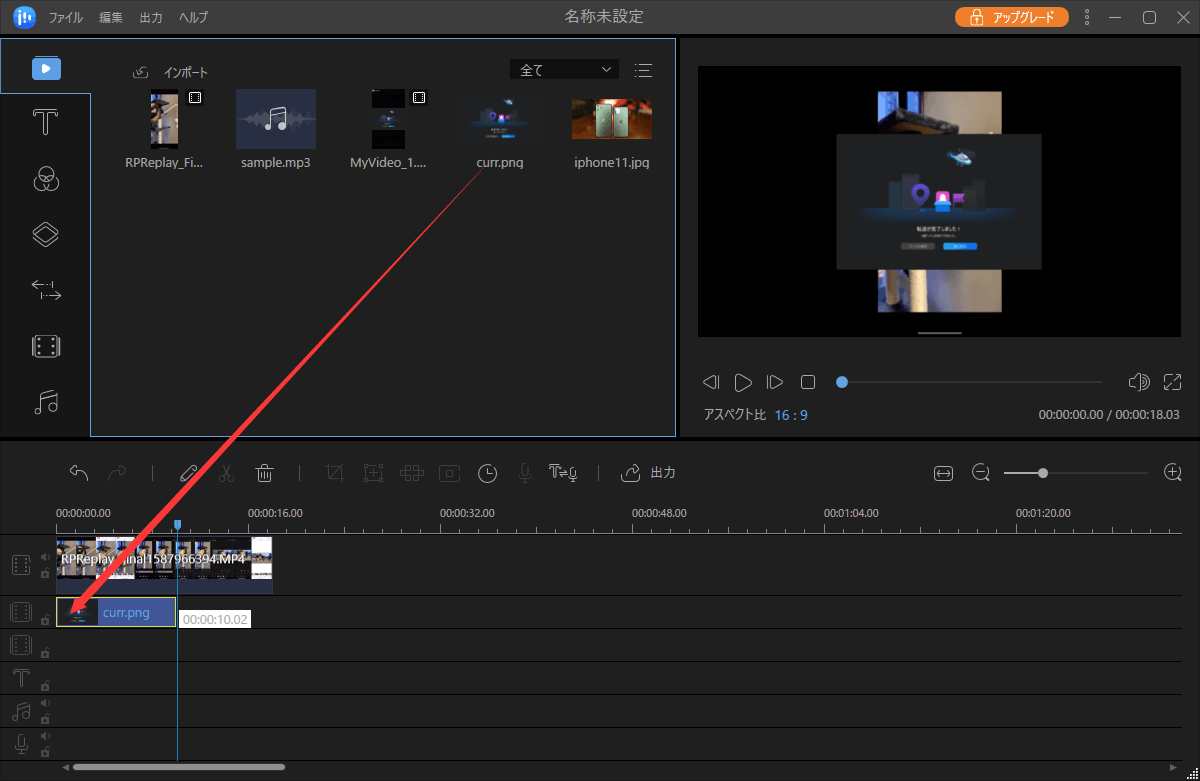Open the Overlays panel in the sidebar
This screenshot has width=1200, height=781.
coord(45,235)
